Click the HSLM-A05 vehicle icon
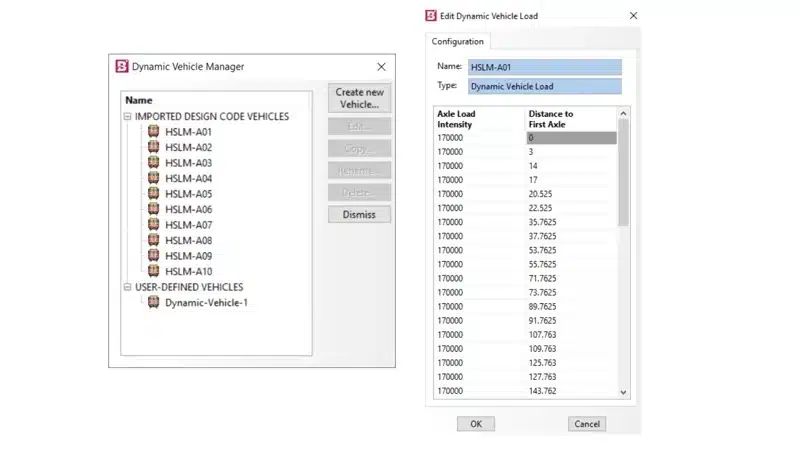 [x=154, y=194]
